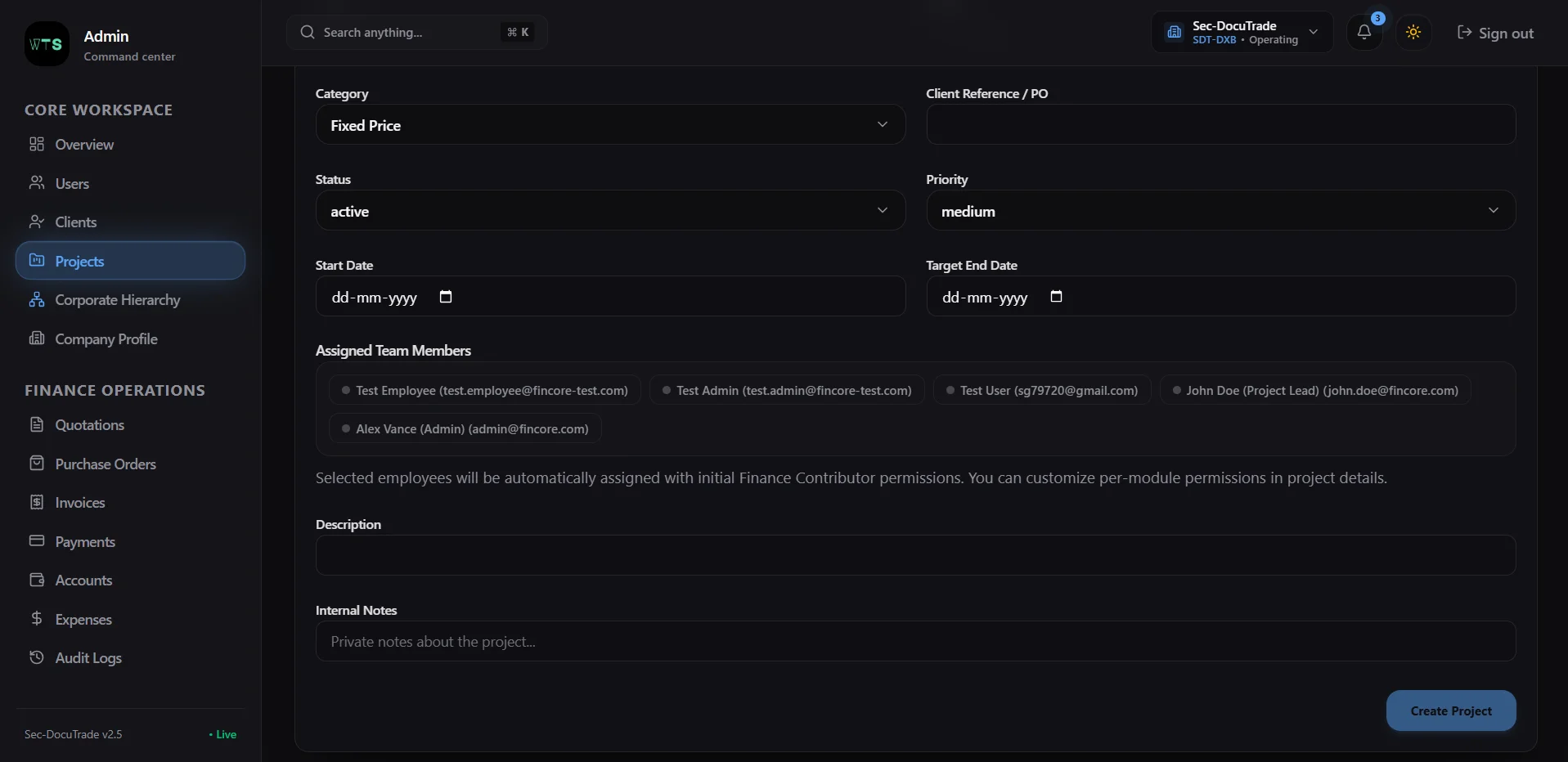
Task: Go to Projects in sidebar
Action: point(130,261)
